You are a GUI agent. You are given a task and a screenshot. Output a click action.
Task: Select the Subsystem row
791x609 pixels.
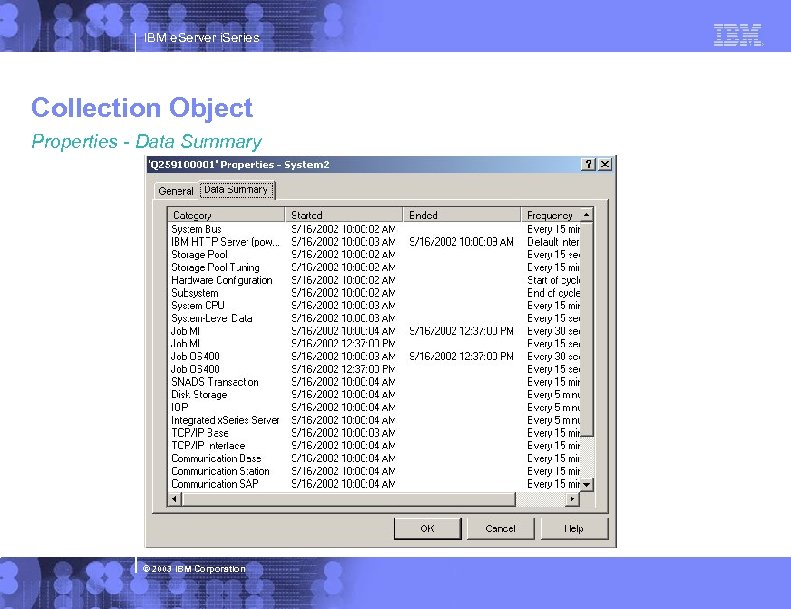[374, 293]
